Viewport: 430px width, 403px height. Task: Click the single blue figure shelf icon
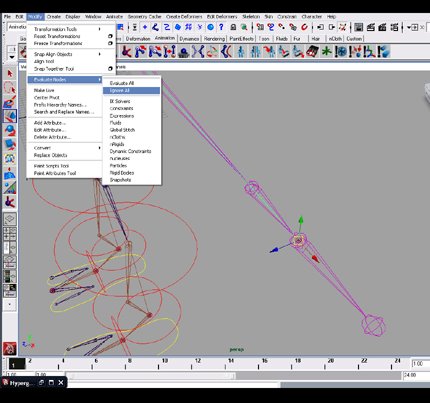pos(241,52)
